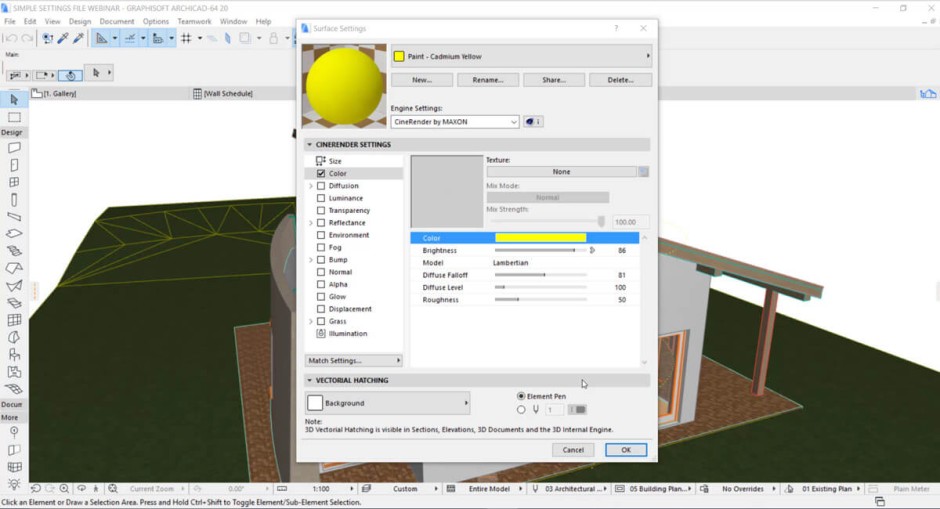Click the Share... button
The width and height of the screenshot is (940, 509).
tap(554, 80)
